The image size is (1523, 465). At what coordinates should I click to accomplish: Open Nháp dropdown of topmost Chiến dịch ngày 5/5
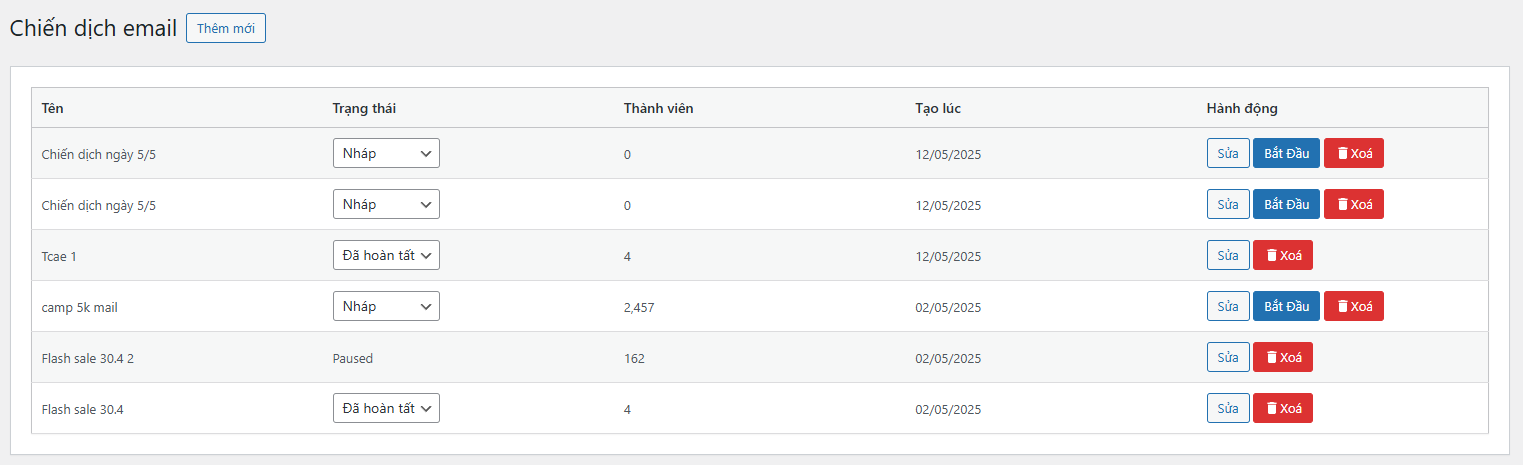click(x=386, y=153)
